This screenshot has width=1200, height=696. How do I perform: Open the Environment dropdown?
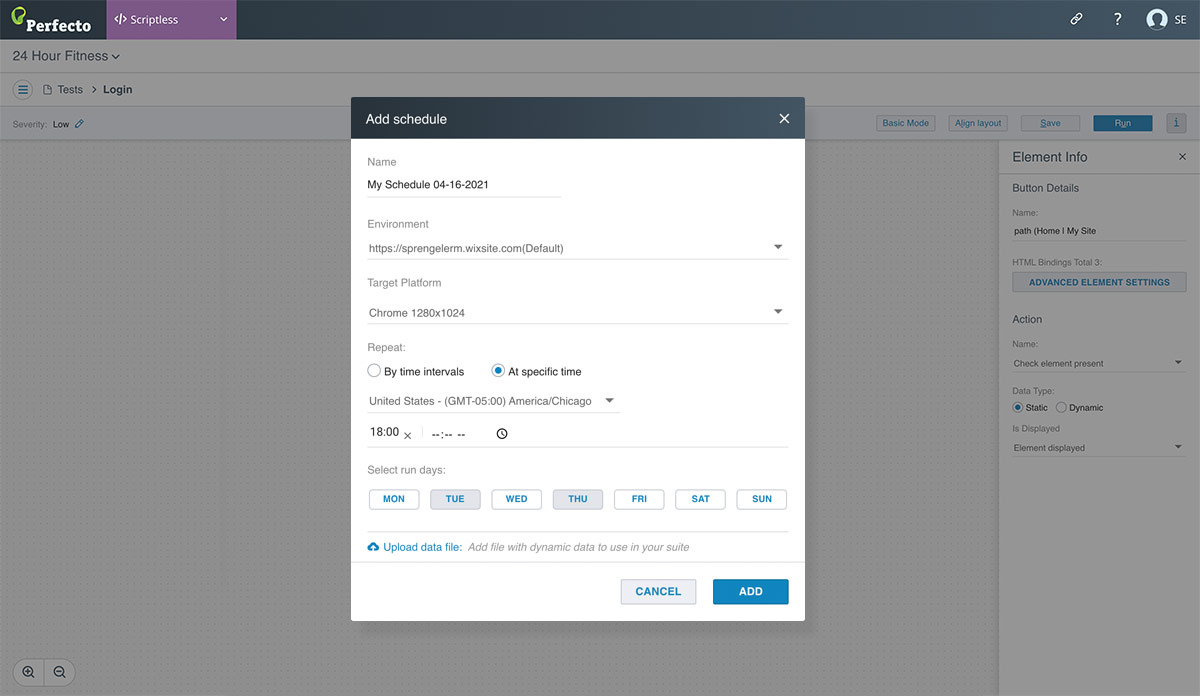[x=577, y=247]
